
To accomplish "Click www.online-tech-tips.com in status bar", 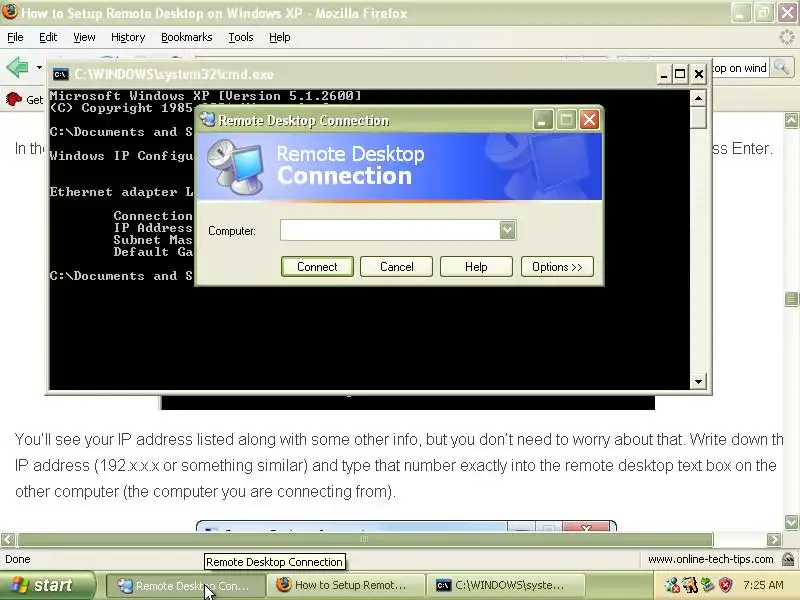I will coord(711,559).
